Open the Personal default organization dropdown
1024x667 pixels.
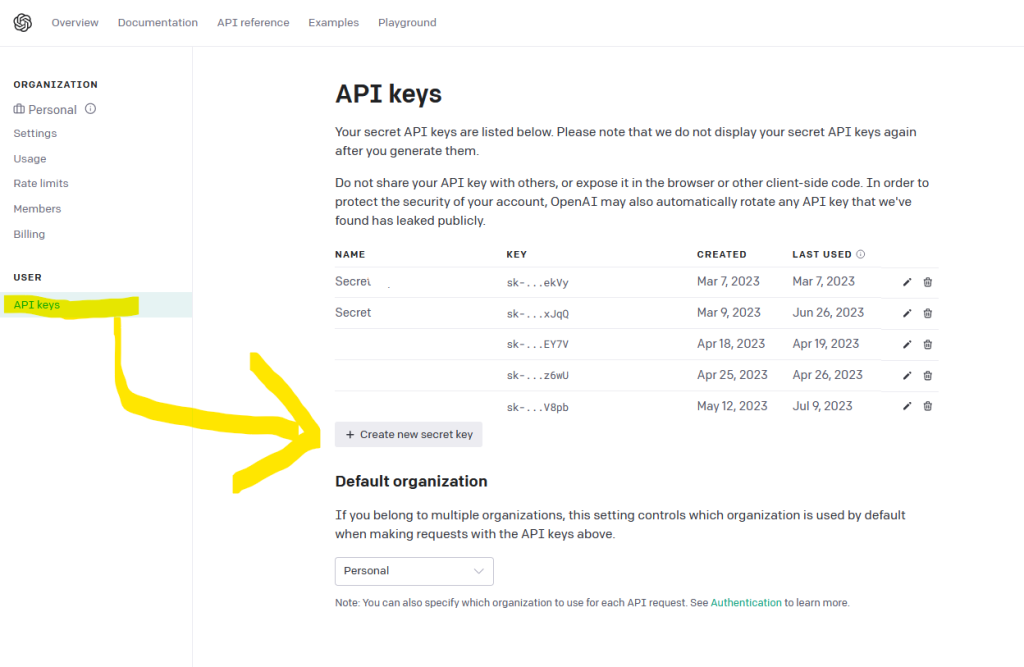click(414, 571)
